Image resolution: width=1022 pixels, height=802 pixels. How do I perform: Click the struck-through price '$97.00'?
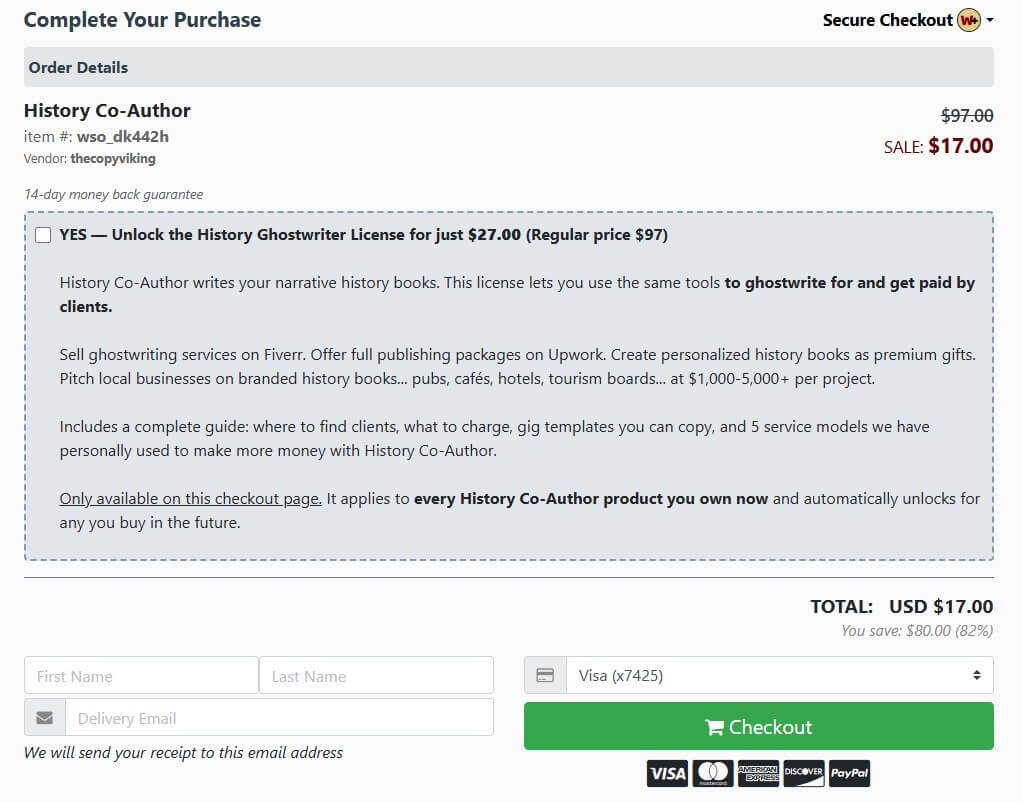coord(967,116)
